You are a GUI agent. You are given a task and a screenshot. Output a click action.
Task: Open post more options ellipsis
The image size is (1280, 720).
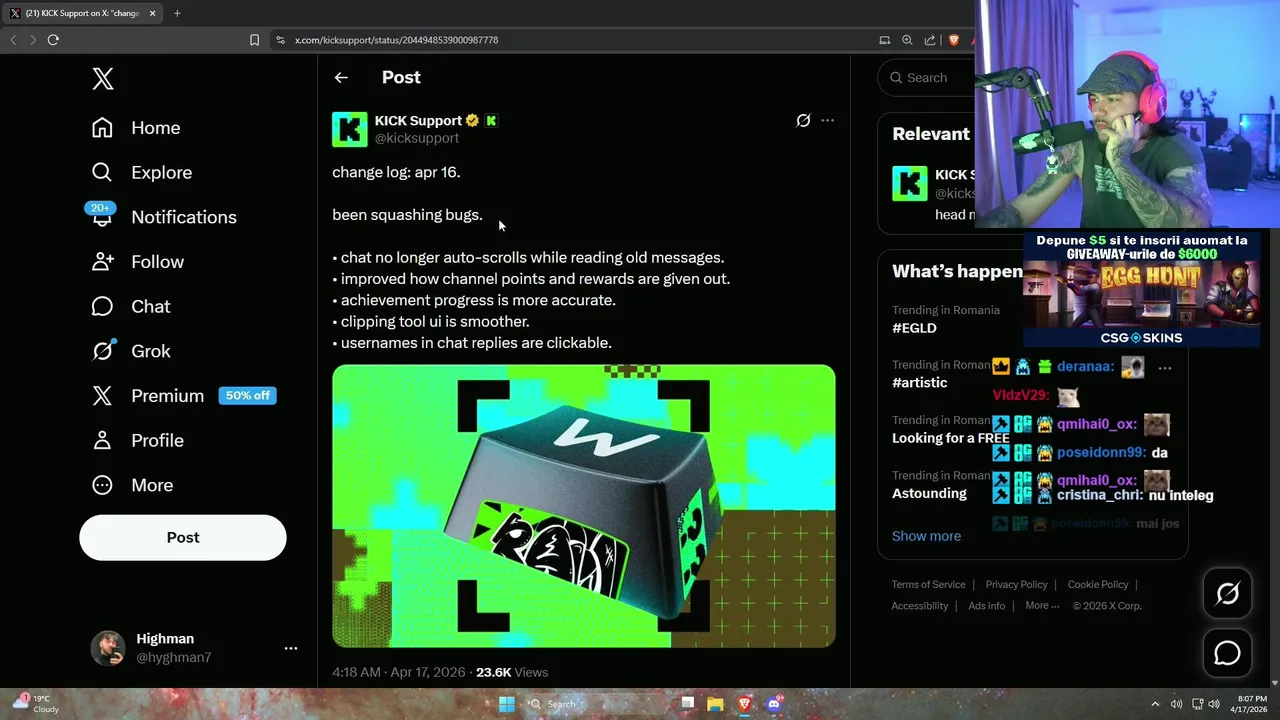coord(827,120)
